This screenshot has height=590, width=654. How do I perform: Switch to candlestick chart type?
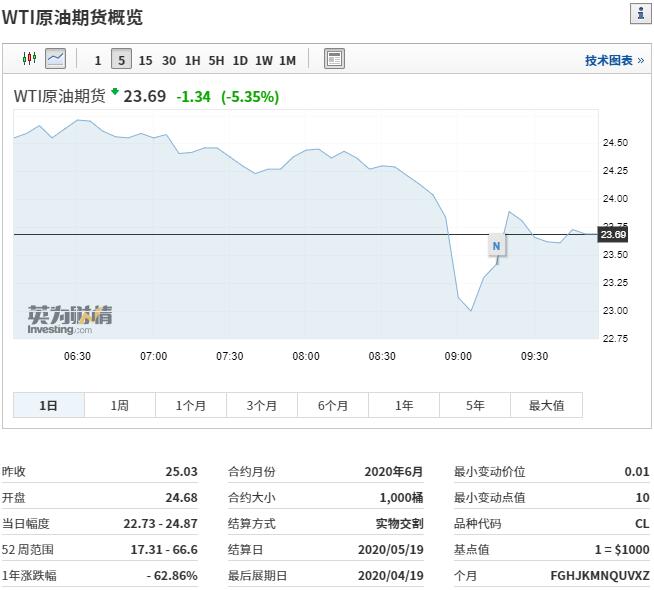[29, 59]
